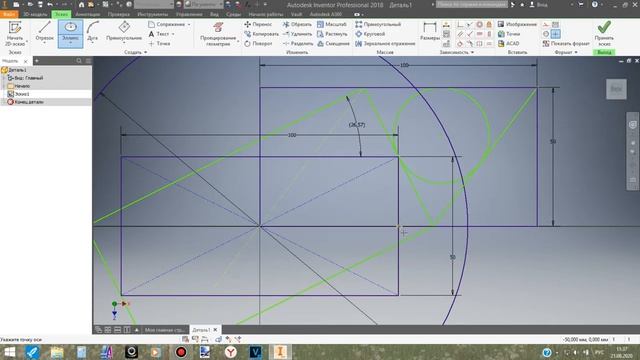The image size is (640, 360).
Task: Click Проецирование геометрии tool
Action: [218, 34]
